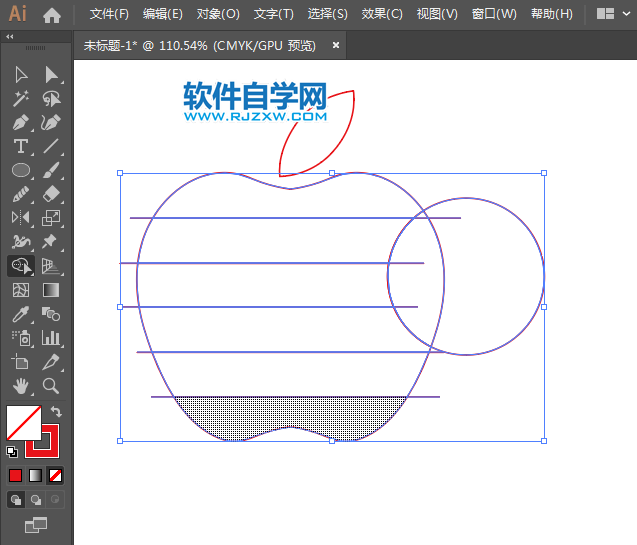Pick the Ellipse tool

pyautogui.click(x=21, y=170)
